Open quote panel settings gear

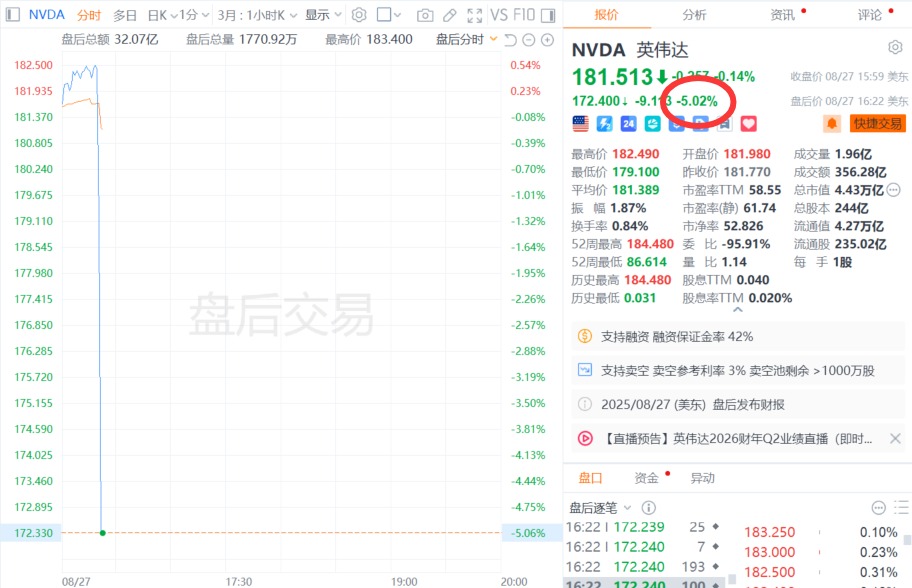click(x=895, y=47)
